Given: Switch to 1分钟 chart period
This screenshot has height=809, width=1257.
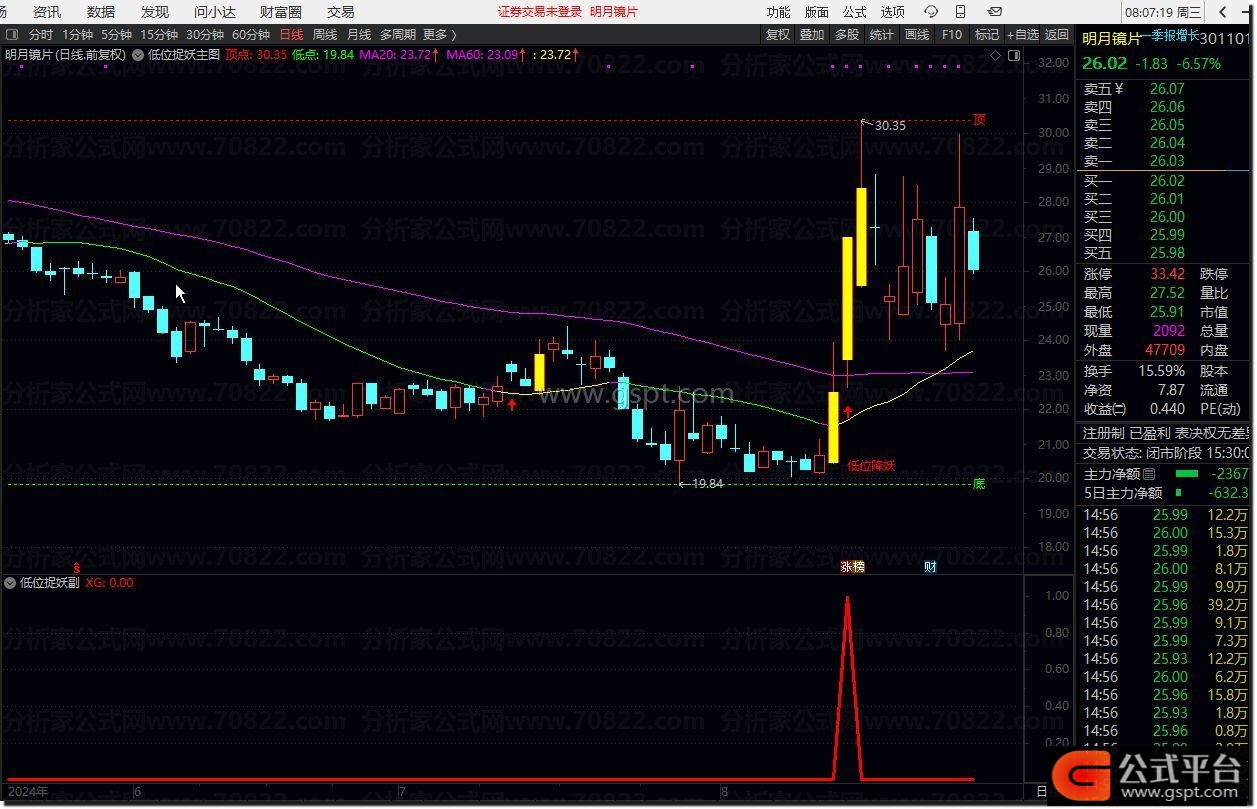Looking at the screenshot, I should 77,34.
